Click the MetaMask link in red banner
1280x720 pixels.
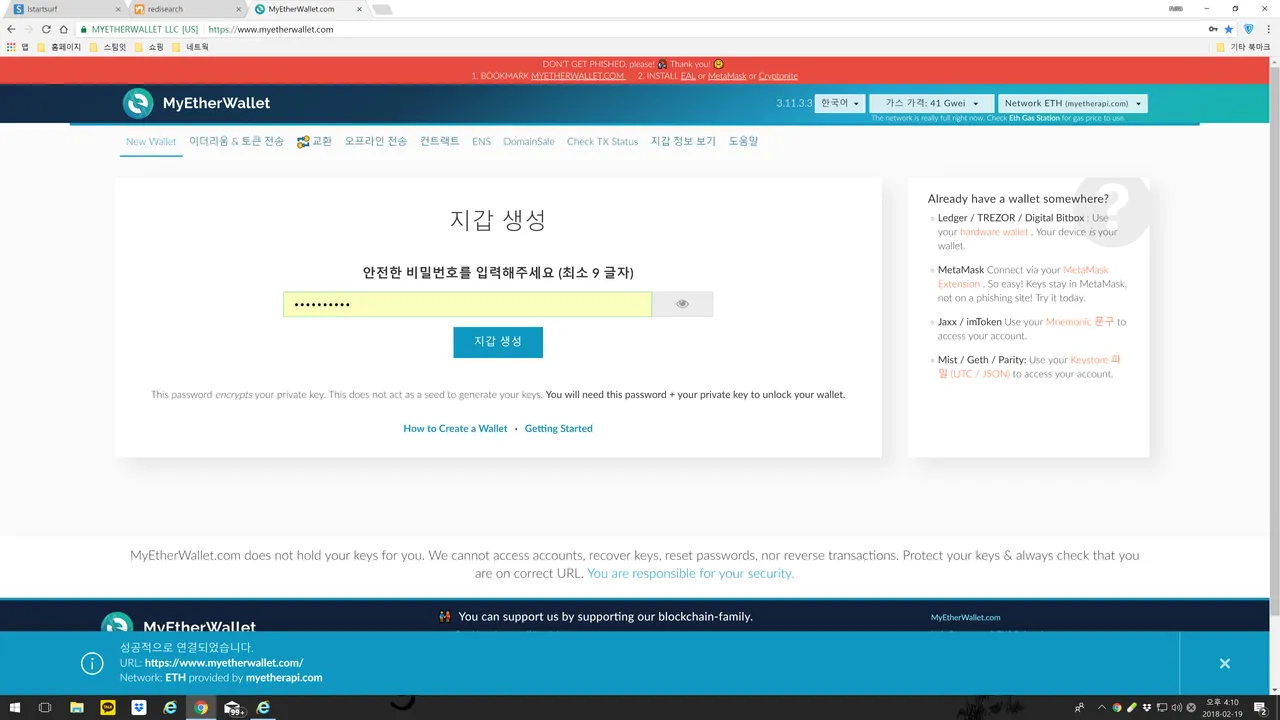[x=727, y=76]
